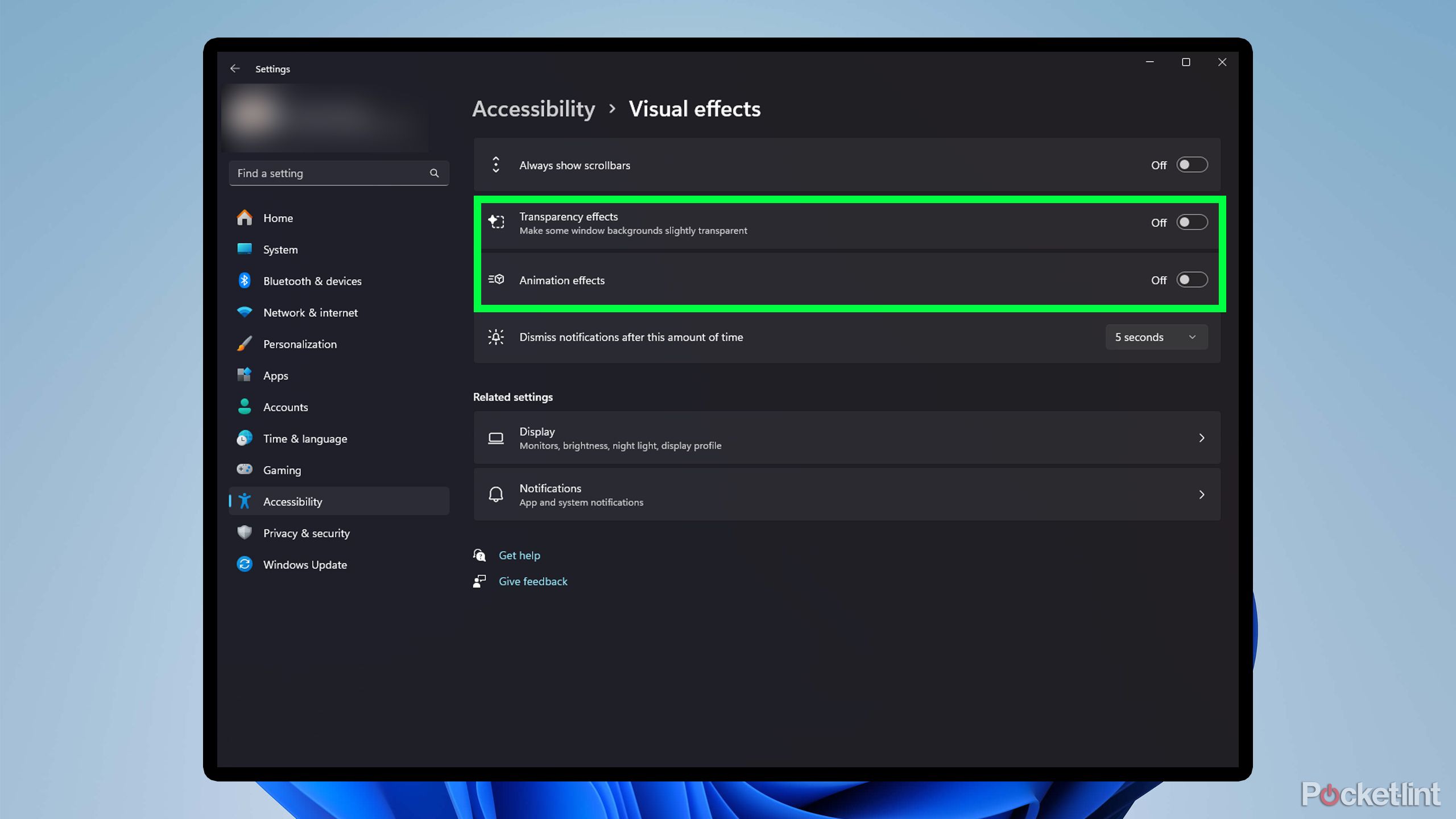Go to System settings
The height and width of the screenshot is (819, 1456).
click(339, 249)
